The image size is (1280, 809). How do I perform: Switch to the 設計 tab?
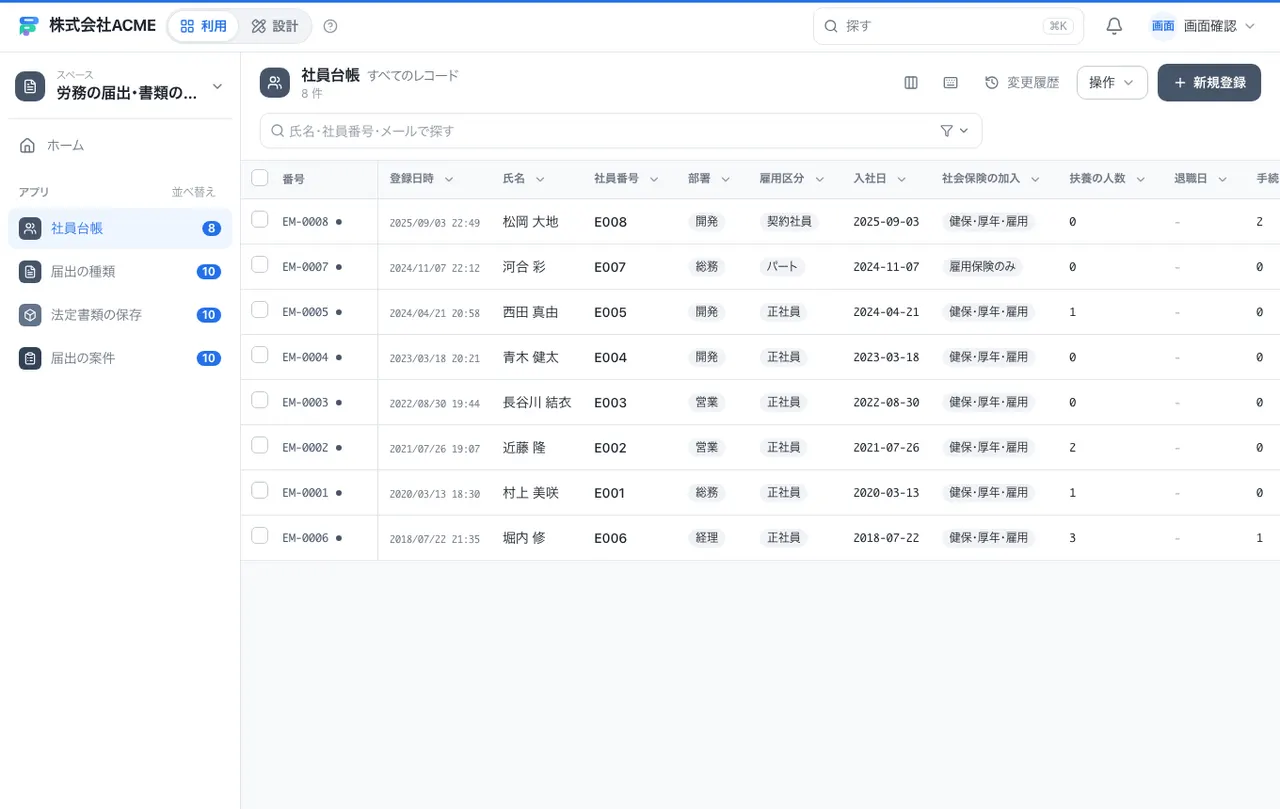[275, 26]
